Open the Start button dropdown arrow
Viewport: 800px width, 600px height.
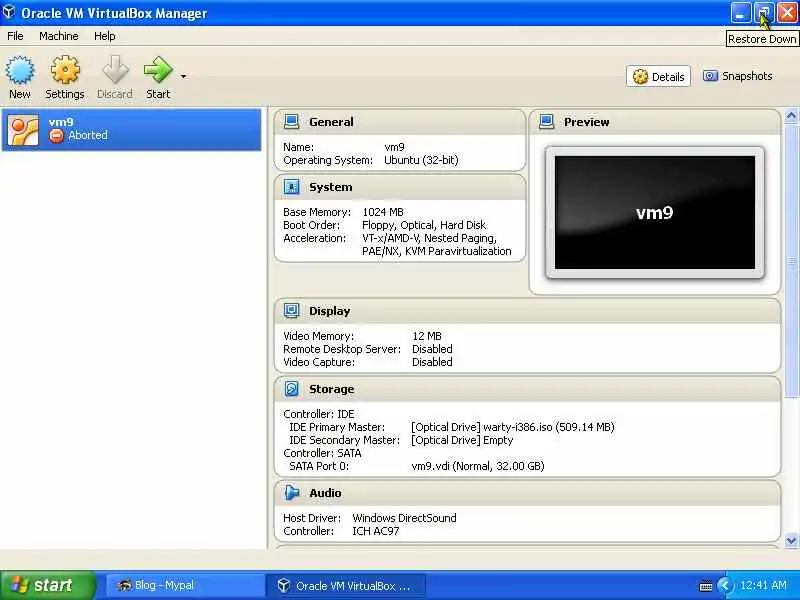pos(183,77)
